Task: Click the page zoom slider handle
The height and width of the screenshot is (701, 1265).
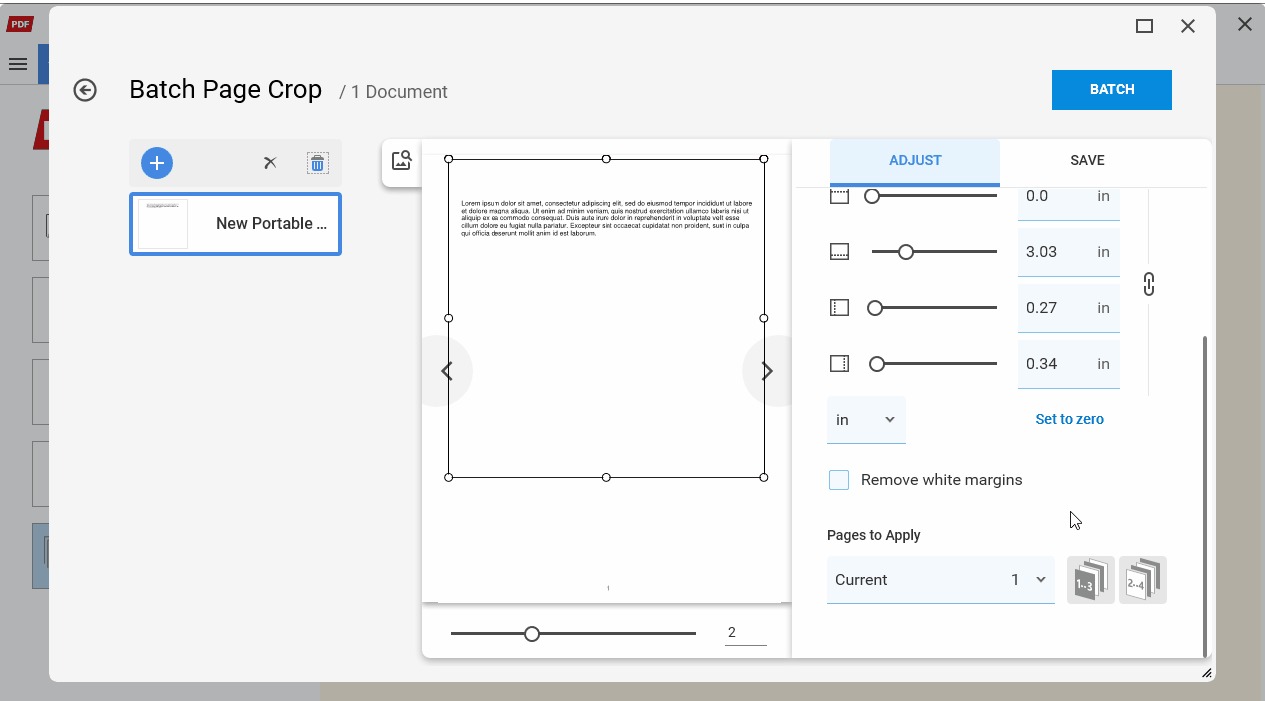Action: (532, 633)
